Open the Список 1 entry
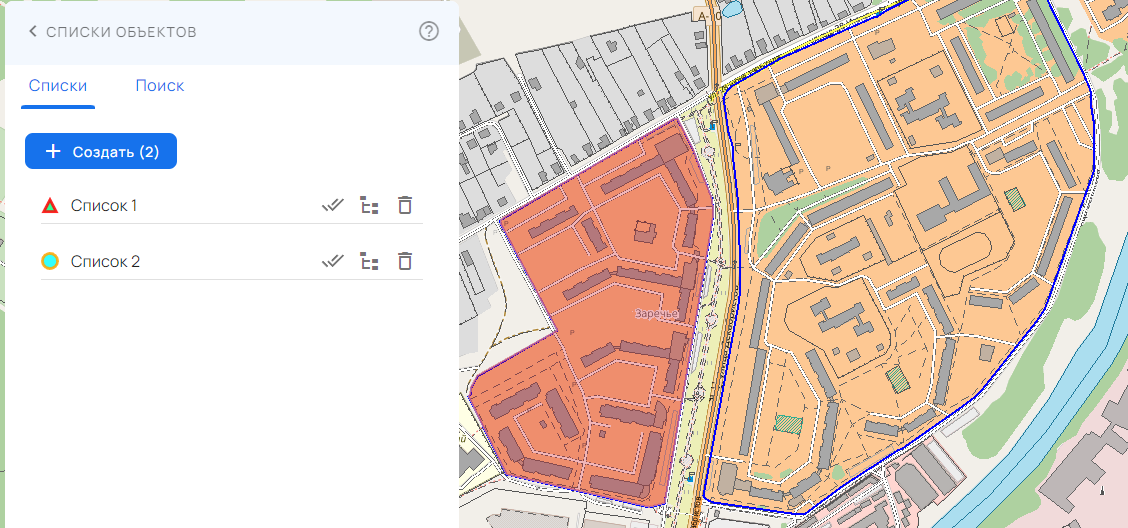The width and height of the screenshot is (1128, 528). (x=104, y=206)
